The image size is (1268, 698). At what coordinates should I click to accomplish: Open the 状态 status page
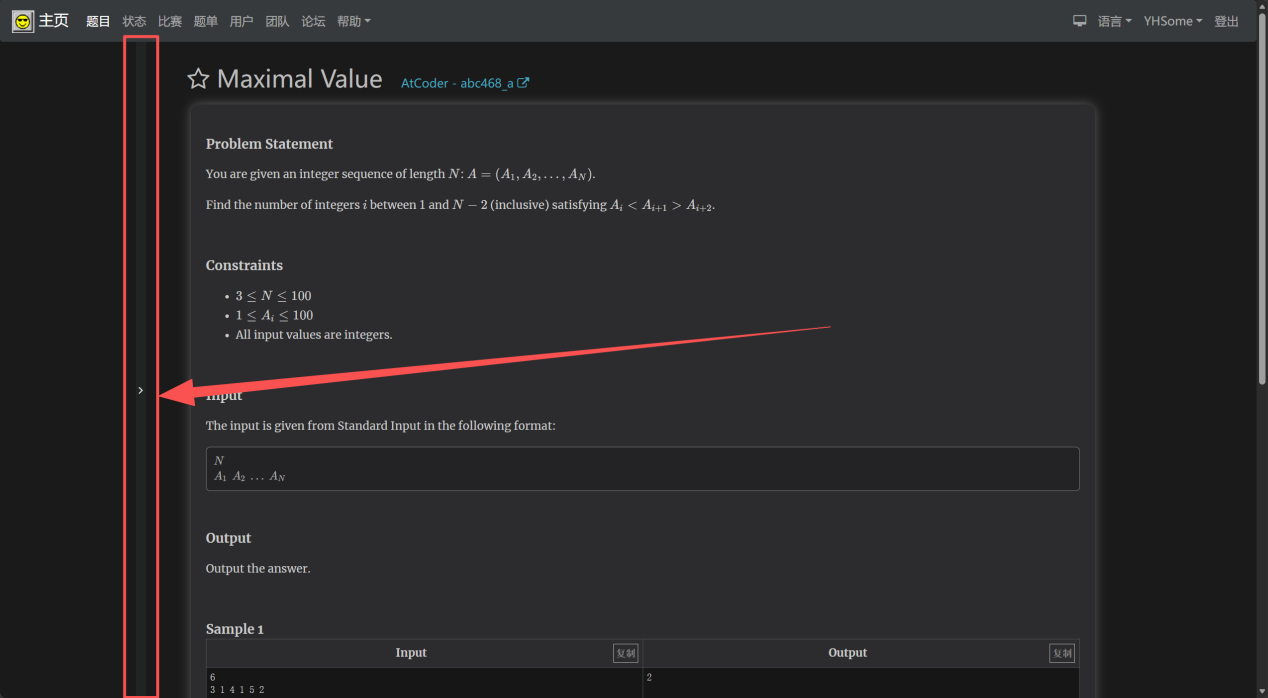(134, 21)
